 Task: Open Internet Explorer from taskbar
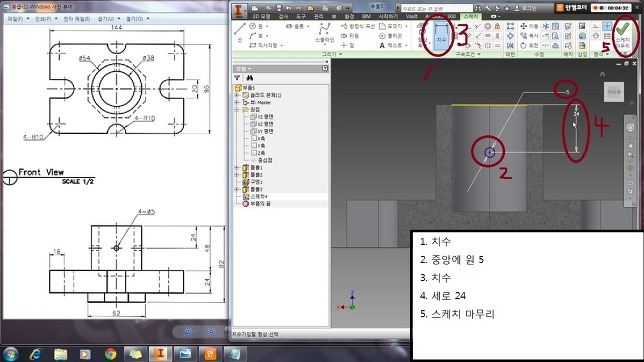pos(36,354)
